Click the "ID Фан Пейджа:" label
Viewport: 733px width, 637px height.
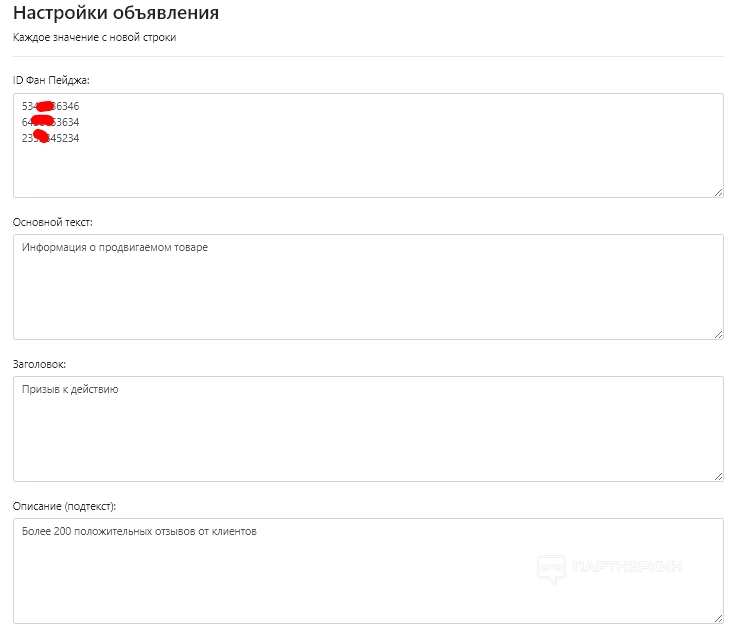click(51, 79)
